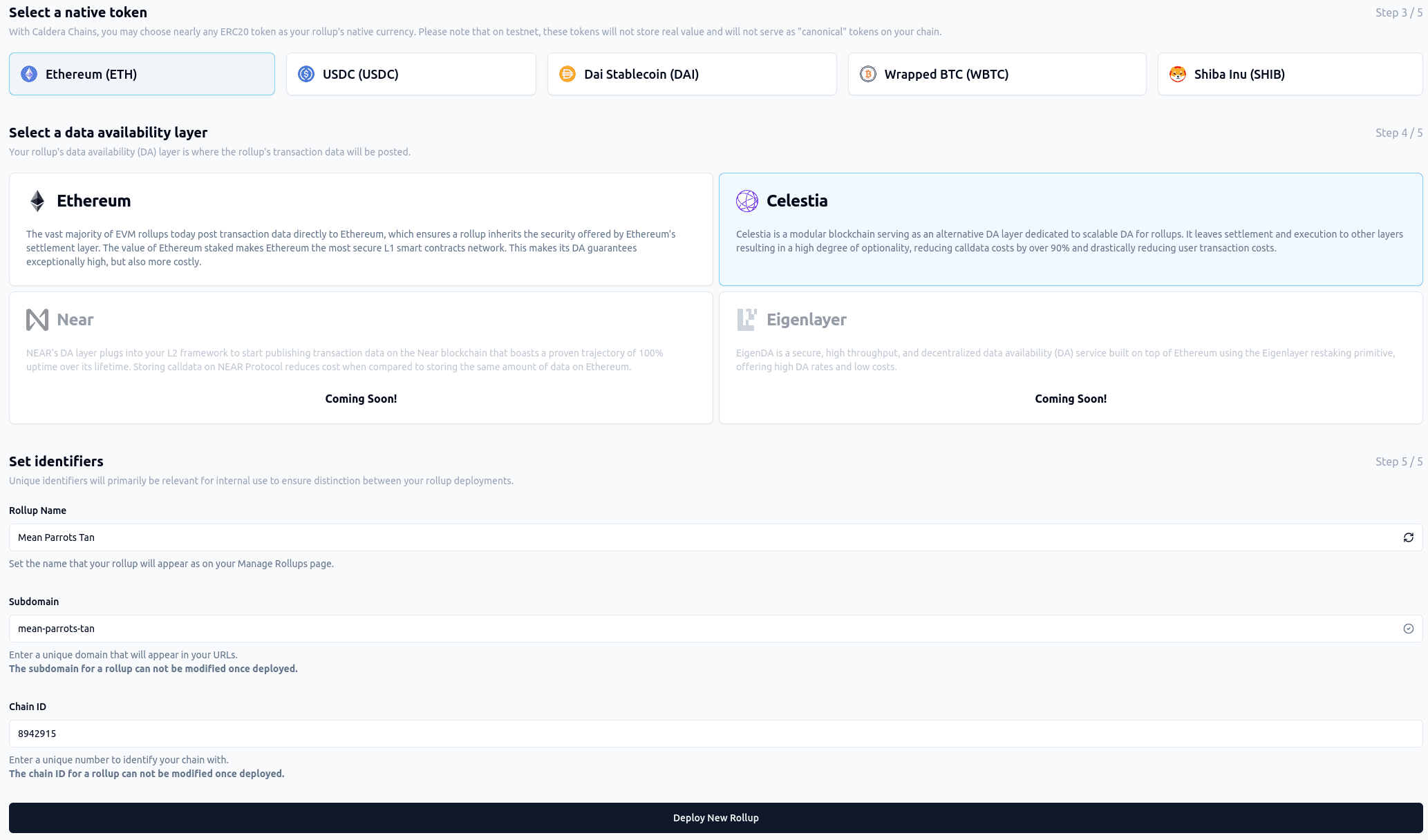Click the Ethereum diamond logo in DA card
This screenshot has width=1428, height=840.
(37, 201)
